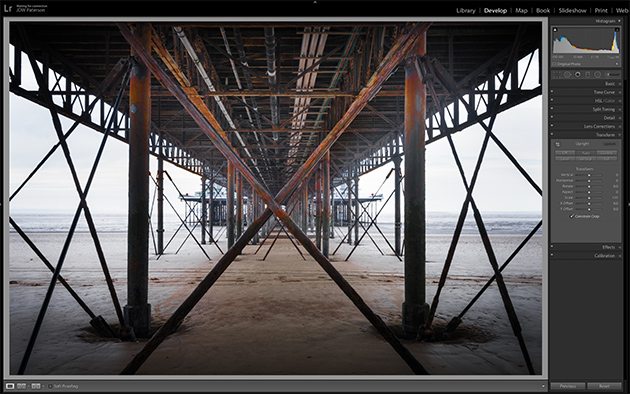Switch to Loupe view icon in toolbar
Viewport: 630px width, 394px height.
(x=10, y=386)
